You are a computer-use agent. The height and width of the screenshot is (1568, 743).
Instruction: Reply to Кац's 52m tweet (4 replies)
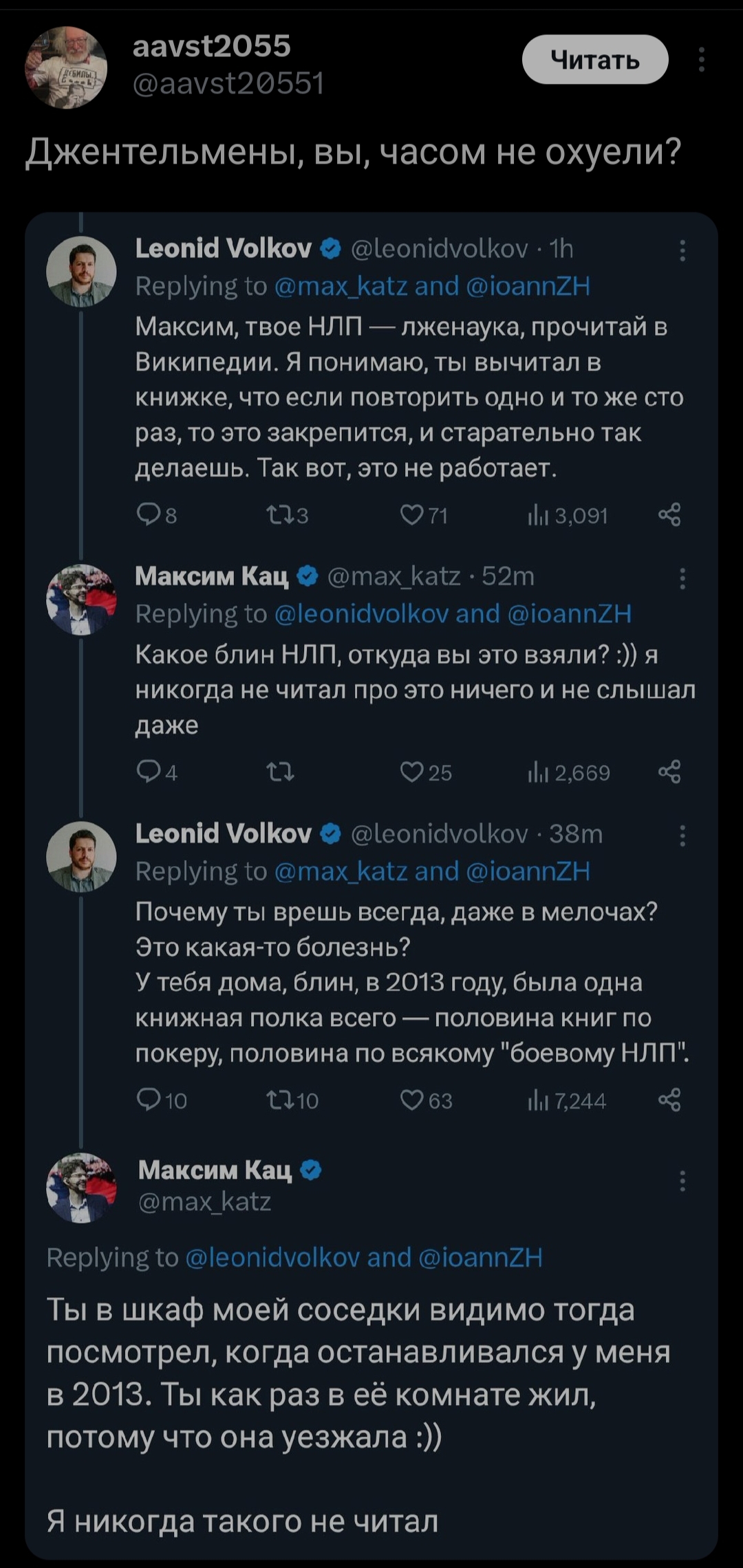[x=148, y=772]
